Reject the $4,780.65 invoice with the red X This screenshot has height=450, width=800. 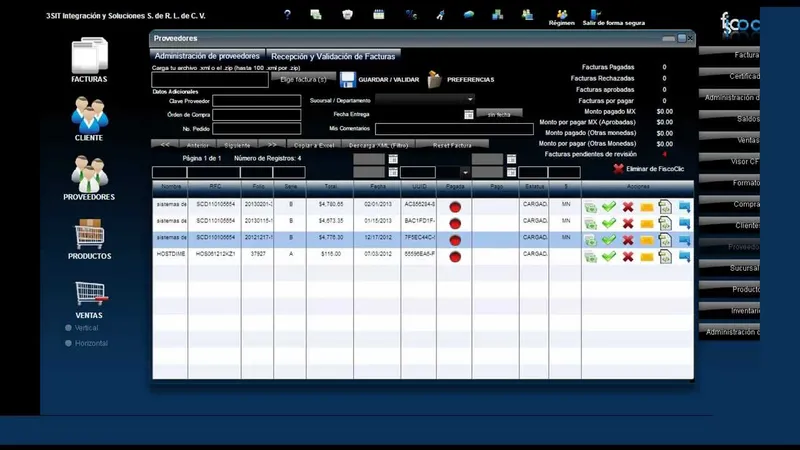(x=628, y=207)
